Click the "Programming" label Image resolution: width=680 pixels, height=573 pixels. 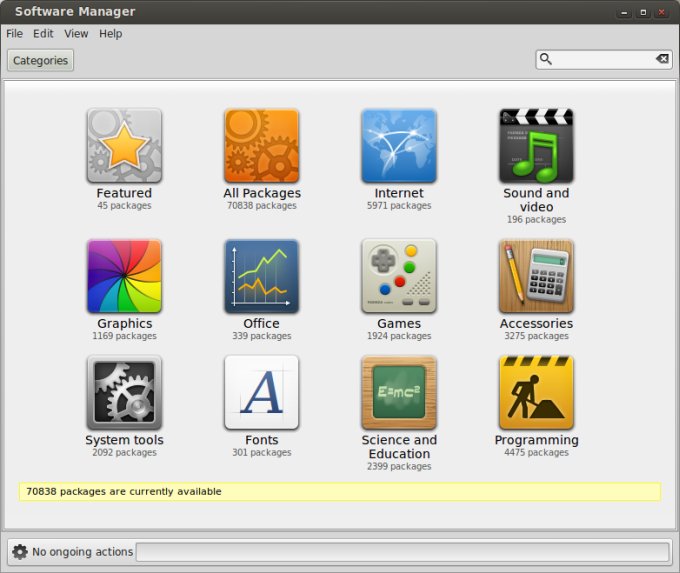click(536, 440)
